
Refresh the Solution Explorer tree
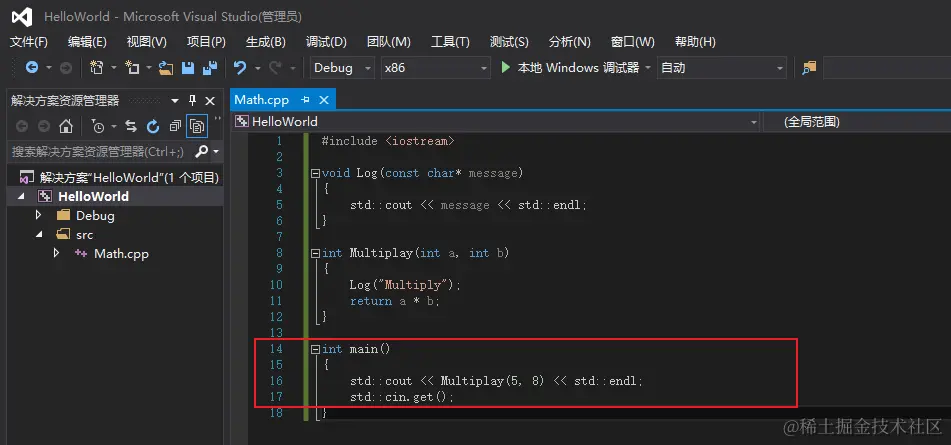point(153,126)
